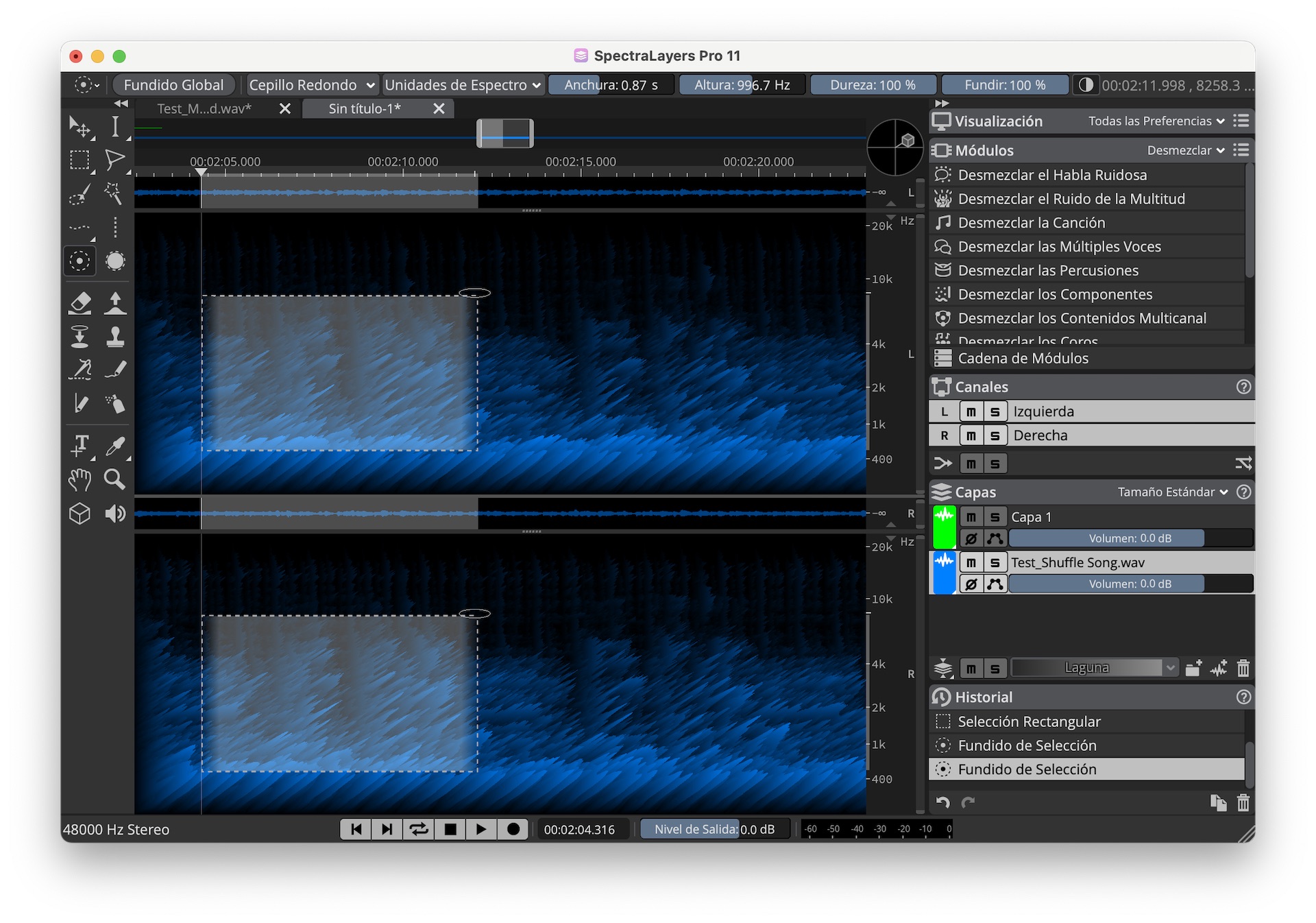Delete layer with Capas trash icon
Viewport: 1316px width, 923px height.
coord(1243,668)
